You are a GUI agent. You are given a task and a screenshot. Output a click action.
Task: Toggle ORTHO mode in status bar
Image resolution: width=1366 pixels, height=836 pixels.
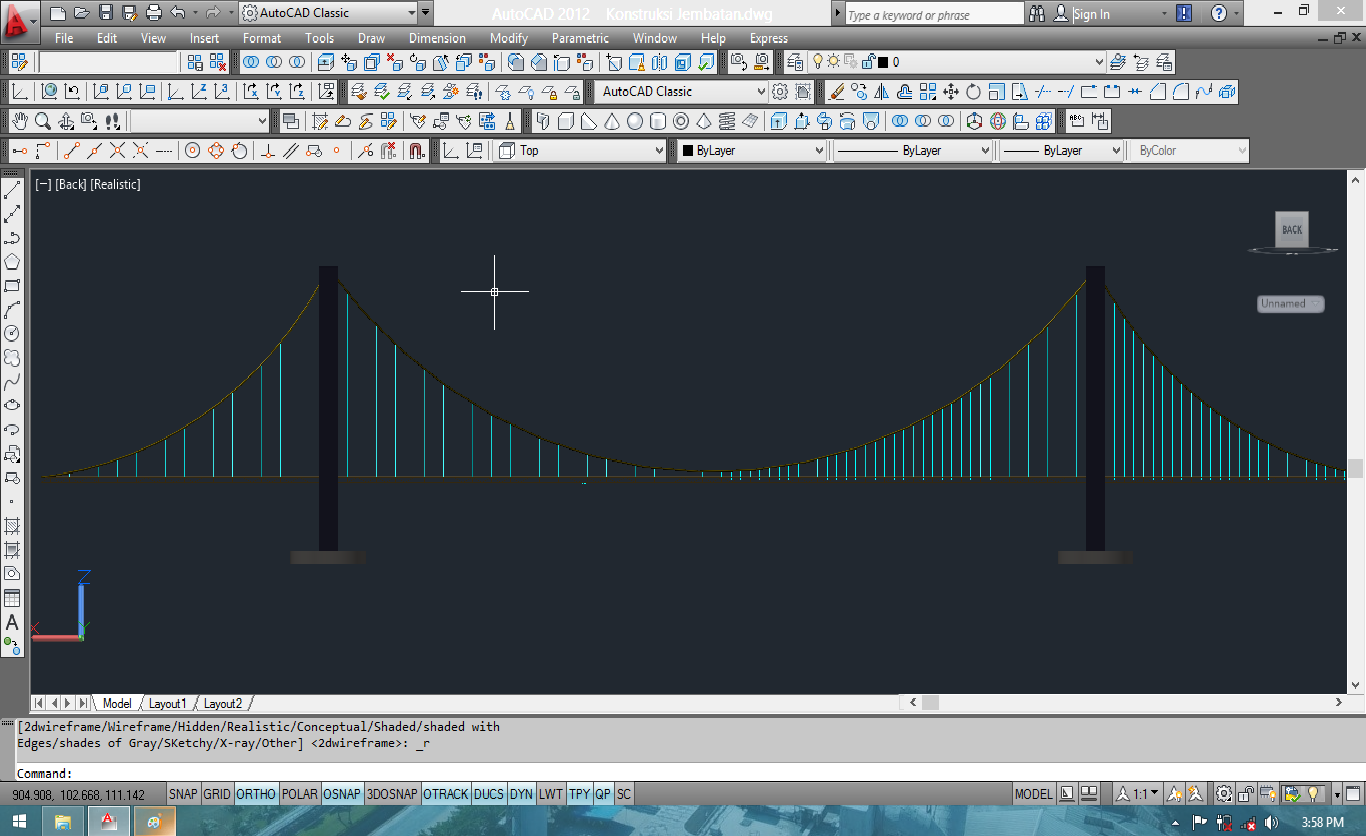[x=256, y=794]
